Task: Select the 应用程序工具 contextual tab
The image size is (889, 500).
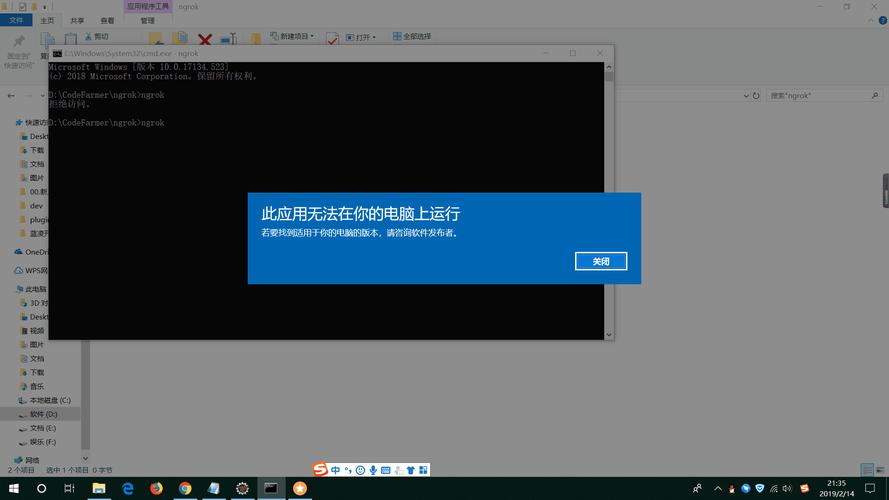Action: click(x=147, y=6)
